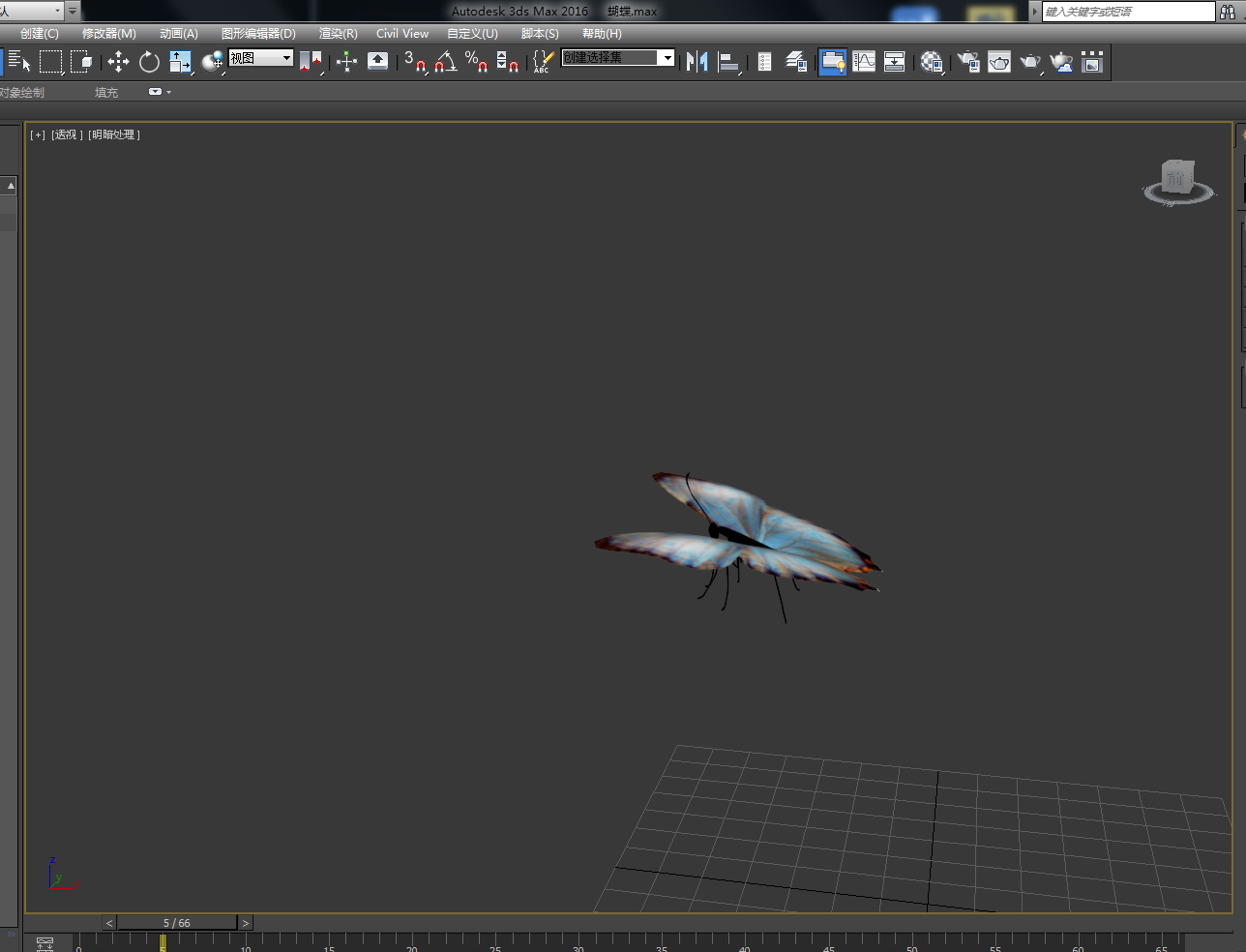Open the Render Setup dialog
This screenshot has width=1246, height=952.
coord(968,62)
